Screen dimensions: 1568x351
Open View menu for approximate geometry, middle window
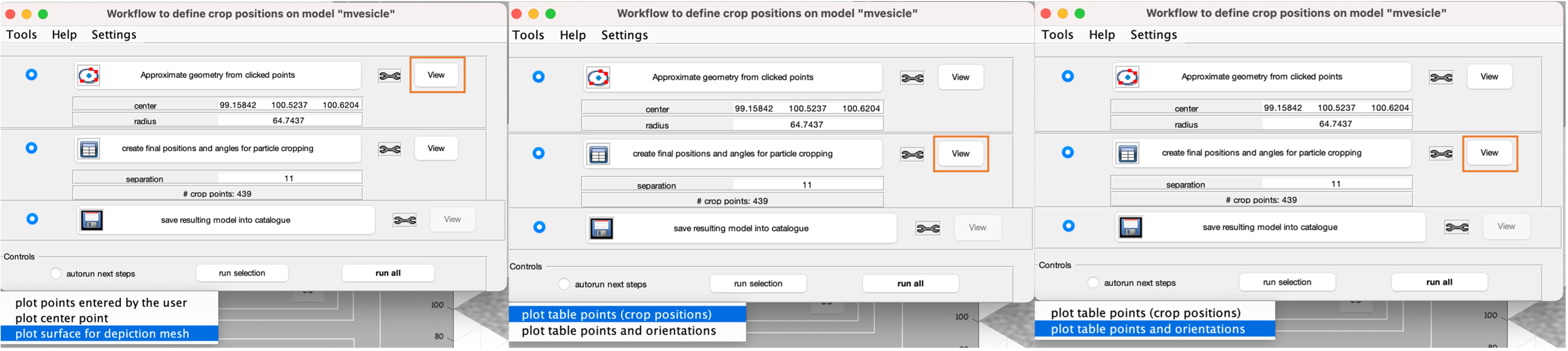tap(961, 78)
